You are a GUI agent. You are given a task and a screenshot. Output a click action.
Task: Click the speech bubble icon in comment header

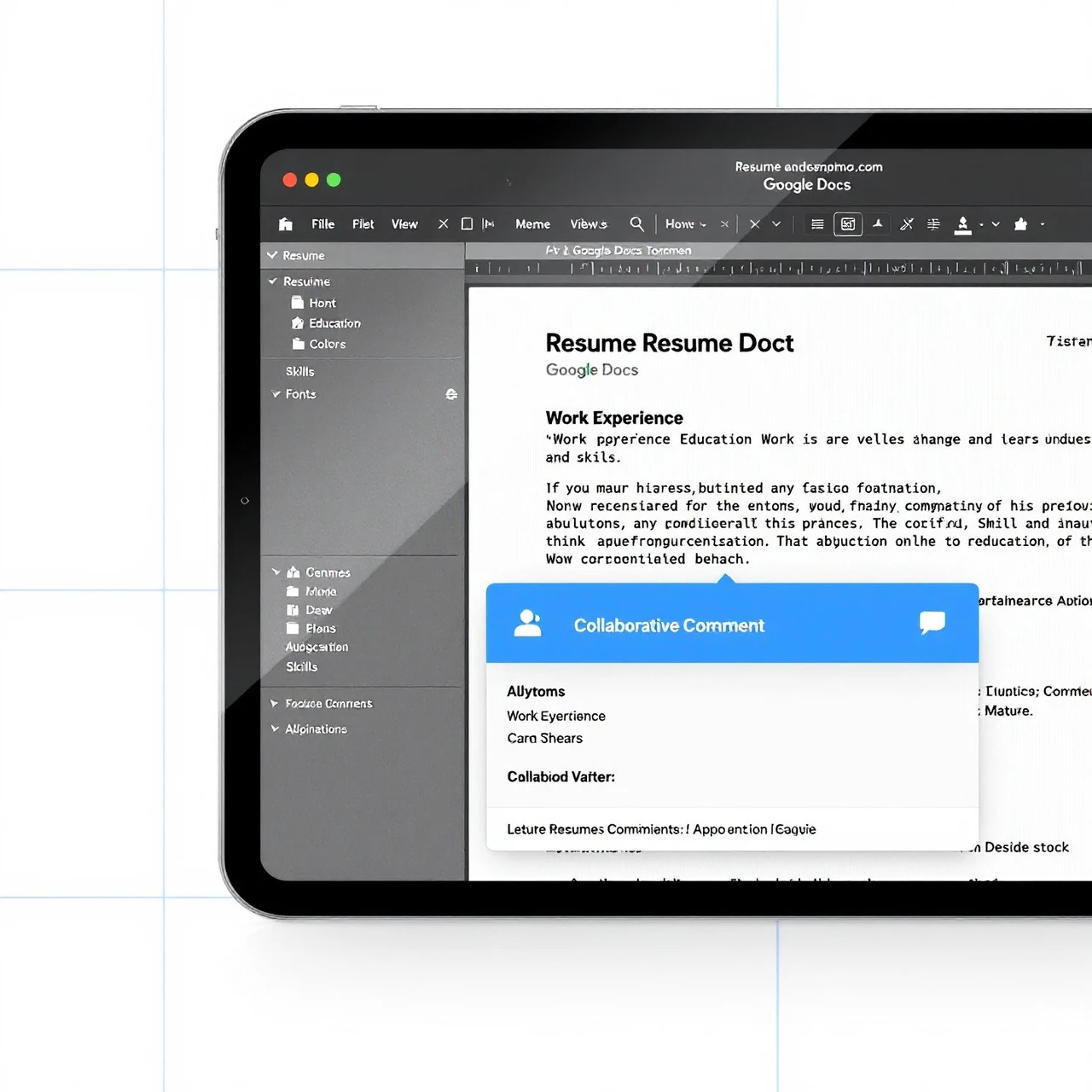pos(932,623)
